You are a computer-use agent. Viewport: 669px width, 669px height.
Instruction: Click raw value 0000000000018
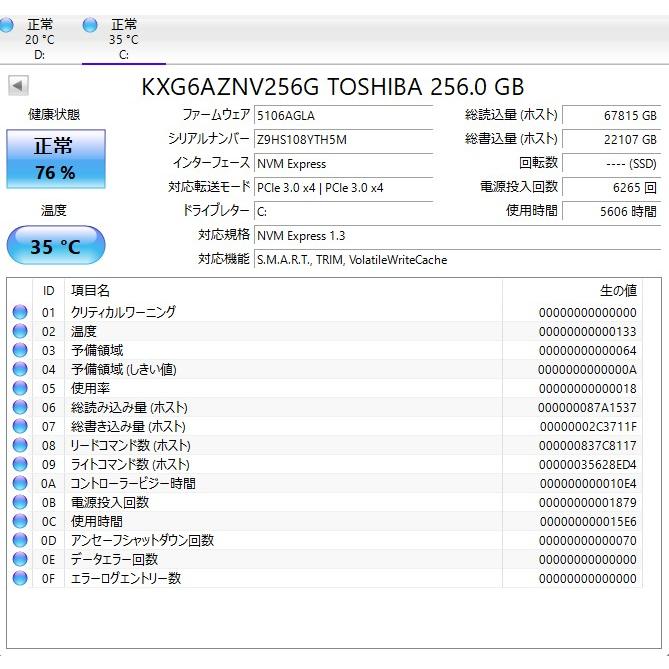588,389
